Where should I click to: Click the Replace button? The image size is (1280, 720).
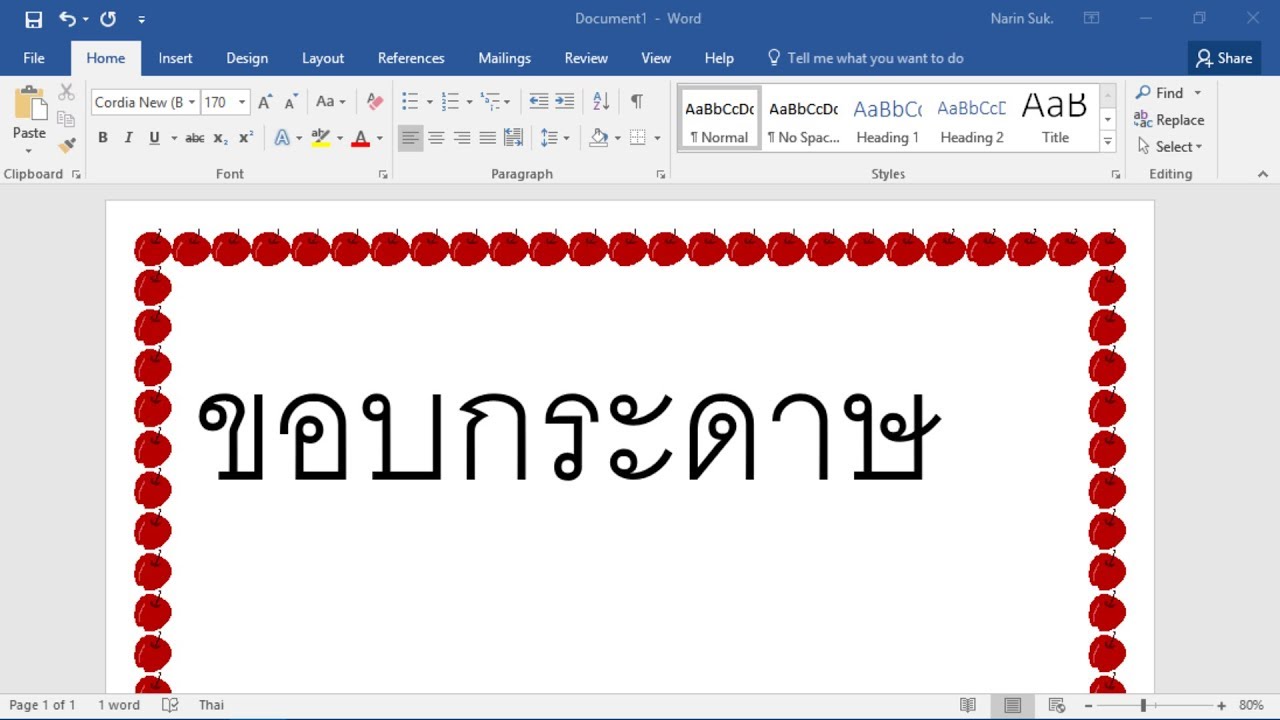[x=1169, y=120]
